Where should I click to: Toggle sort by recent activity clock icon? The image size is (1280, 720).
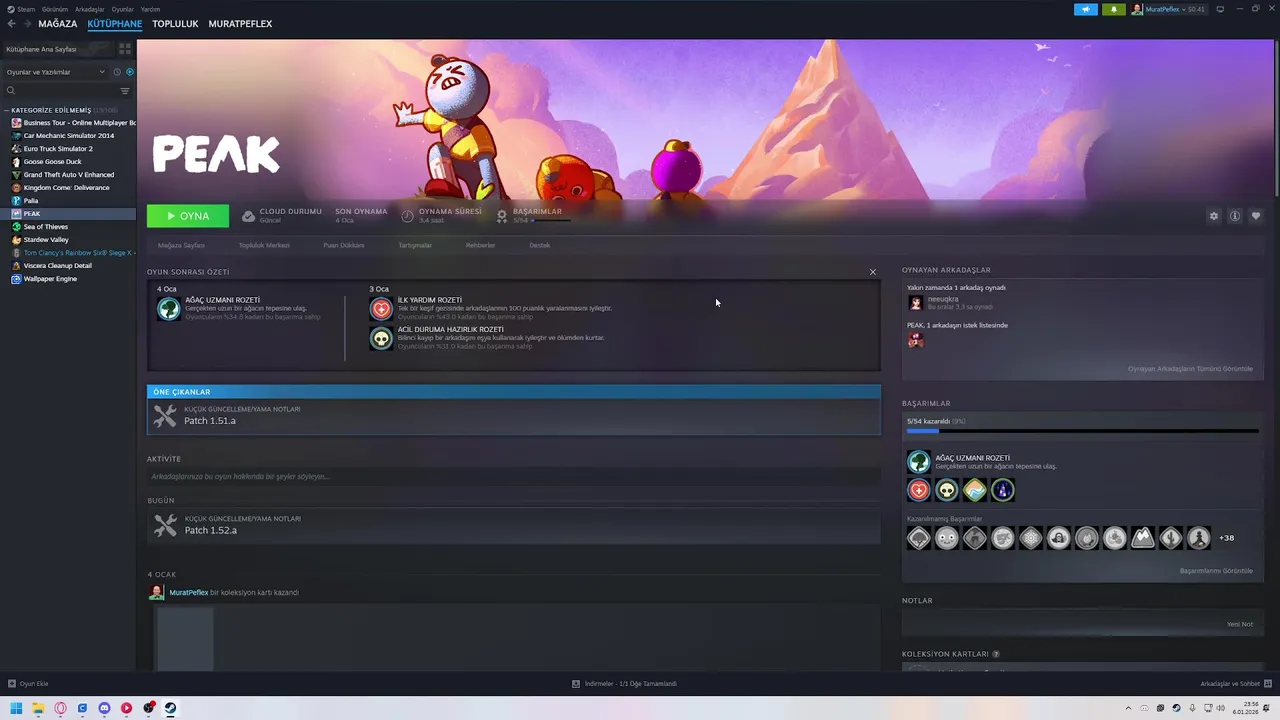(x=117, y=72)
